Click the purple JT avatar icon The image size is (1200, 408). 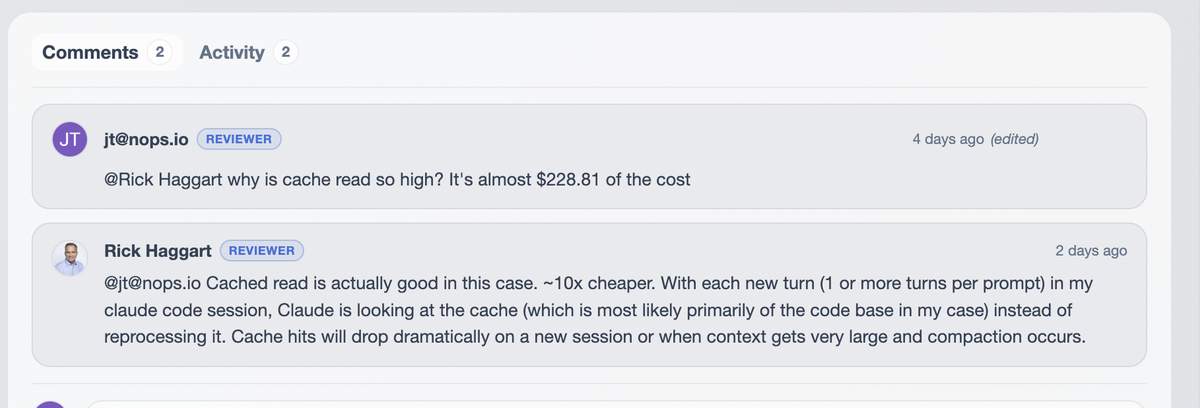click(x=70, y=139)
